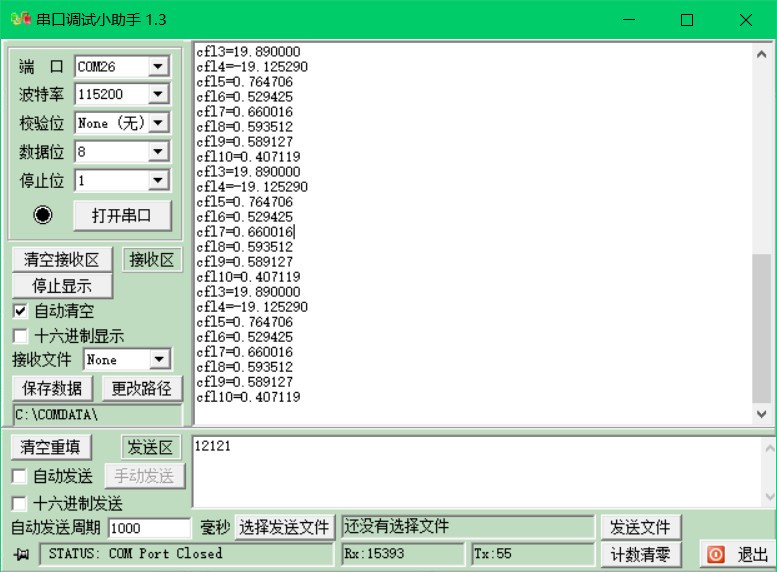
Task: Enable the 十六进制显示 checkbox
Action: pos(20,336)
